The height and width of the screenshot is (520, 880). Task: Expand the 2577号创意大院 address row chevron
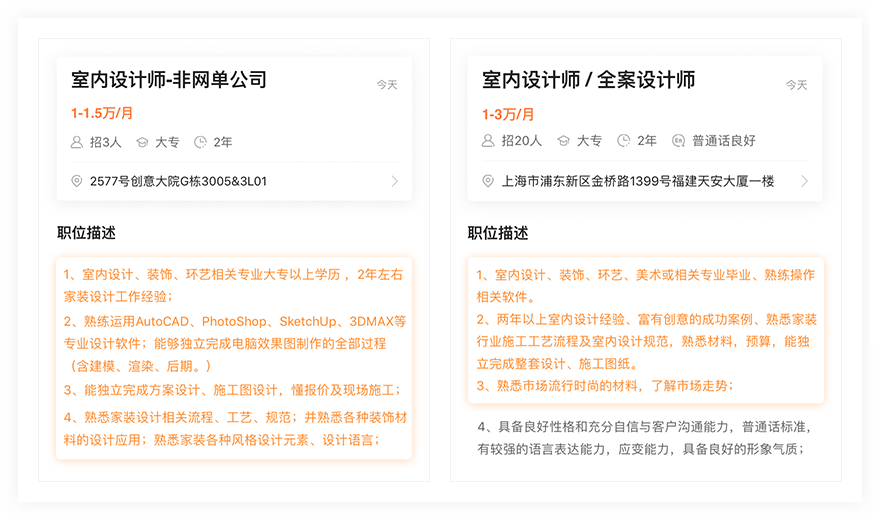point(394,181)
